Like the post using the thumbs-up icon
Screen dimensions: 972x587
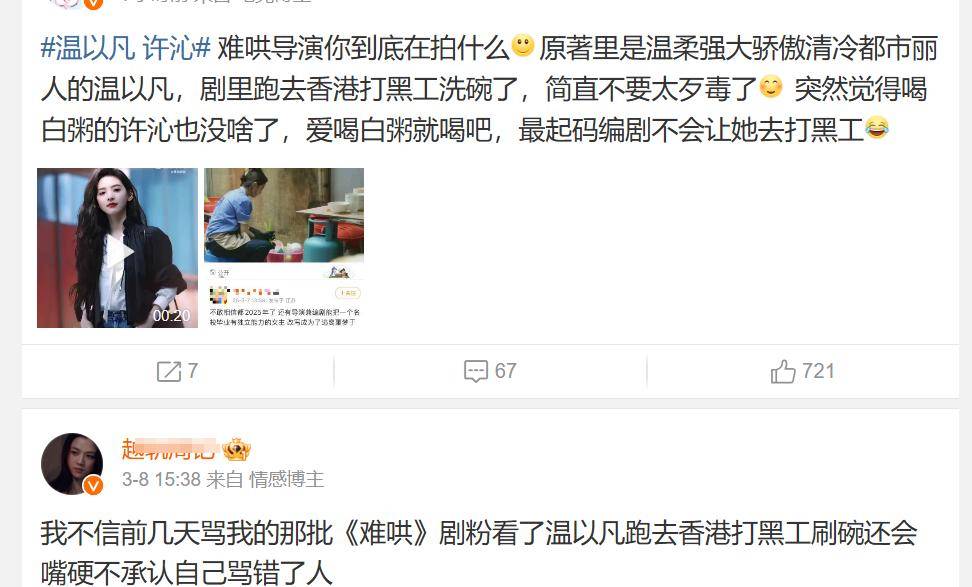[783, 371]
